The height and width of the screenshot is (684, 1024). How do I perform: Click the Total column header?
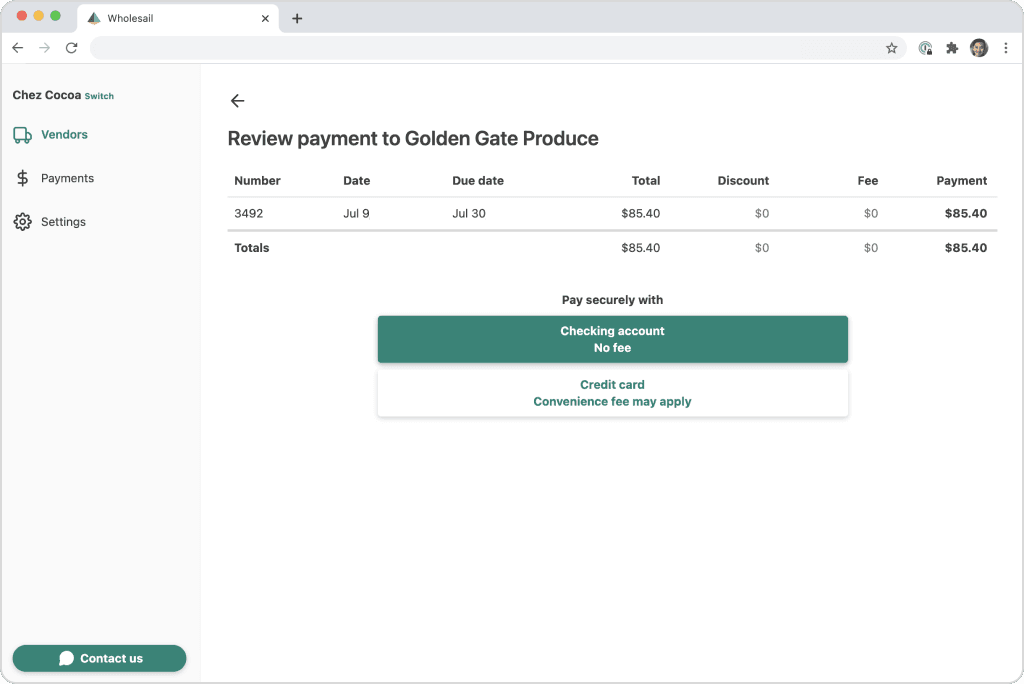point(646,181)
